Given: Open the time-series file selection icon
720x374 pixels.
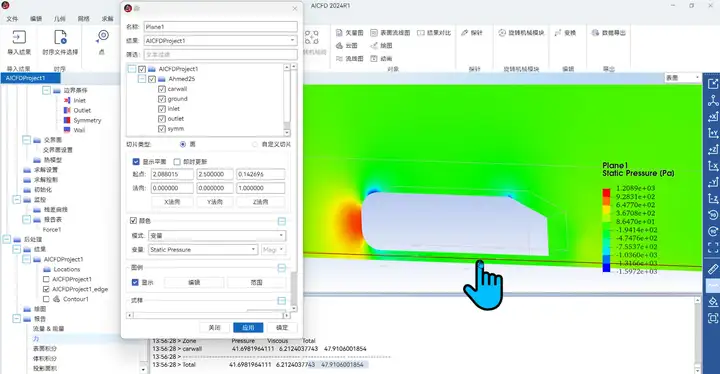Looking at the screenshot, I should [x=60, y=37].
